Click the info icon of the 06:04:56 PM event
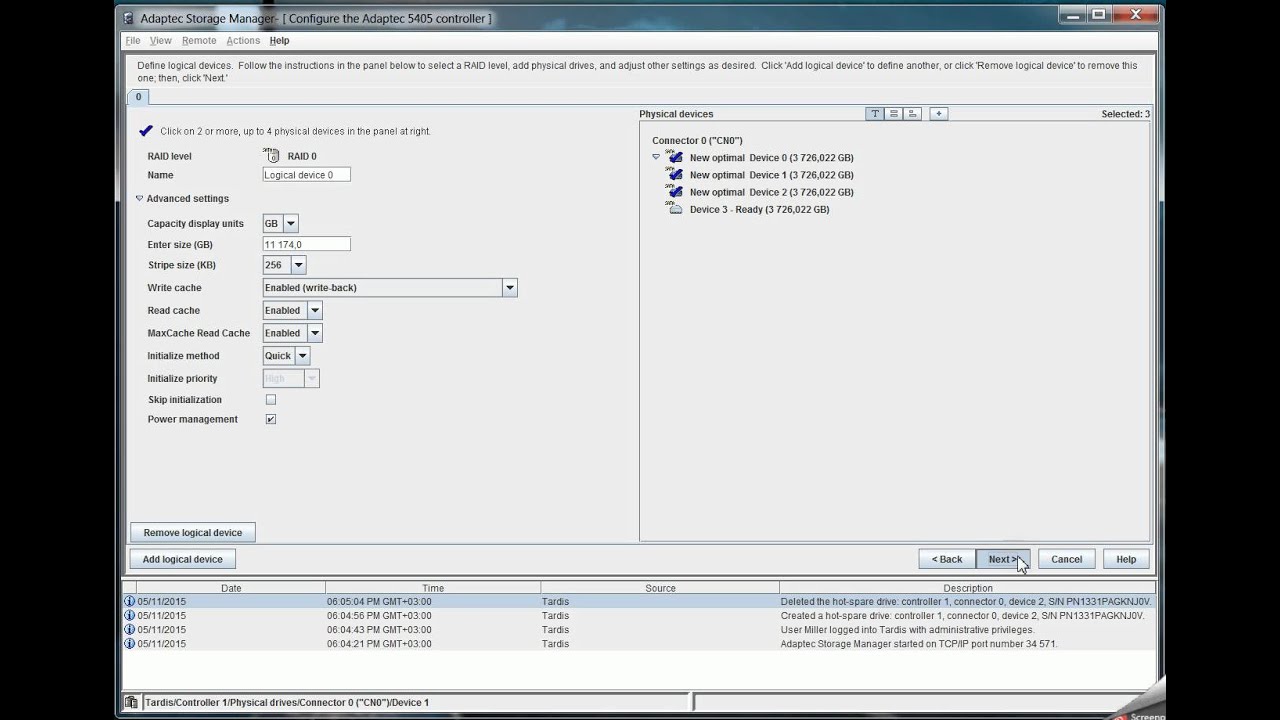 [129, 616]
